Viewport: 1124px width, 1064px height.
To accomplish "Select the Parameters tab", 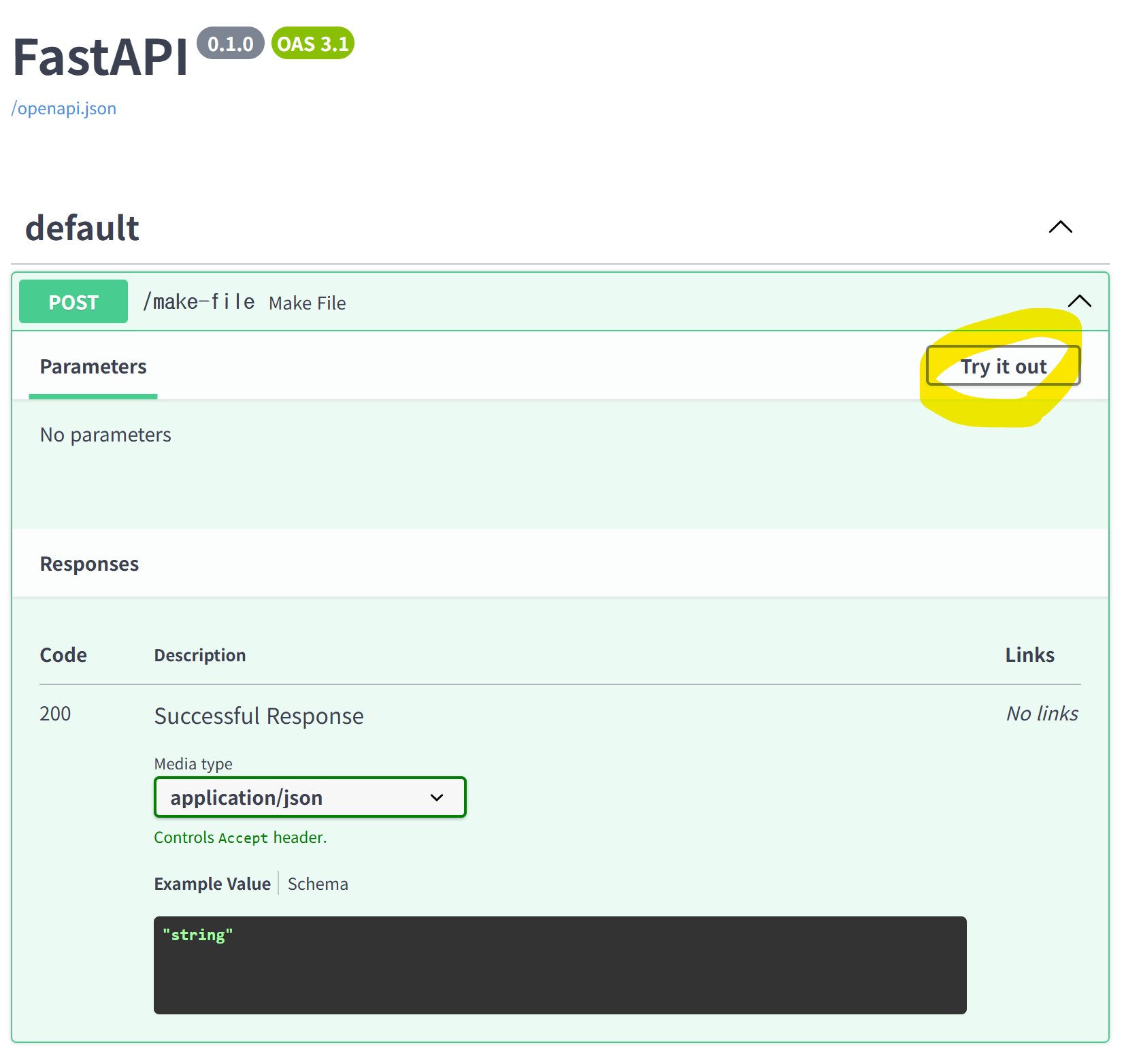I will point(93,367).
